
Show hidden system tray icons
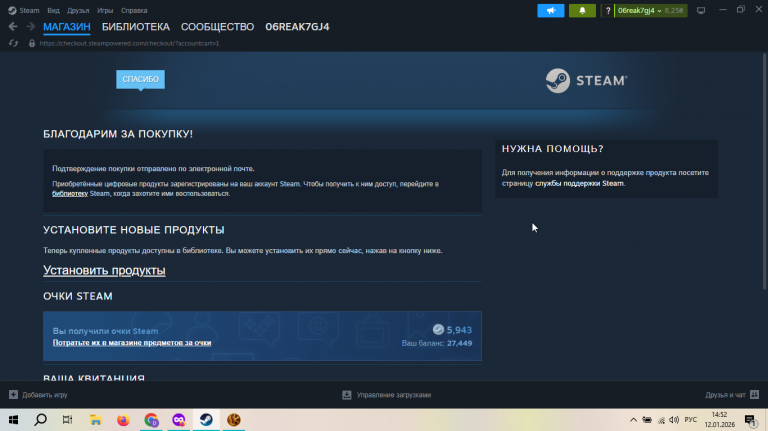click(x=633, y=420)
